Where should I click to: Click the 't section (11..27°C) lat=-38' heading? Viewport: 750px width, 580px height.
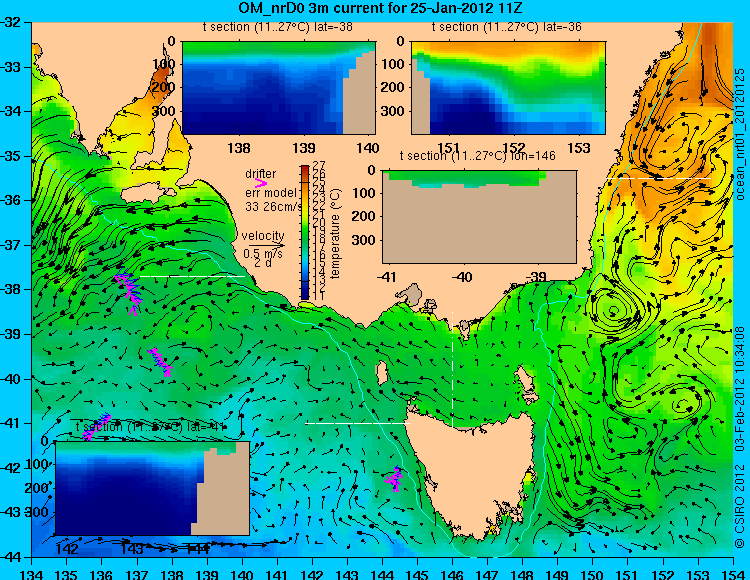(x=277, y=27)
